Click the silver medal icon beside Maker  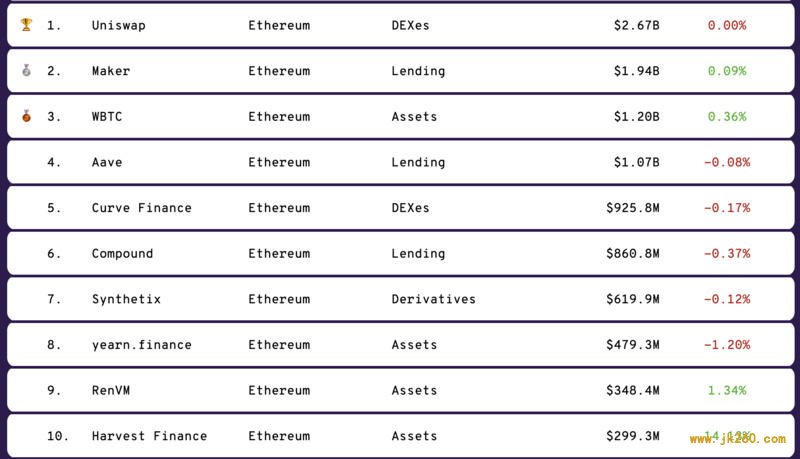tap(27, 70)
